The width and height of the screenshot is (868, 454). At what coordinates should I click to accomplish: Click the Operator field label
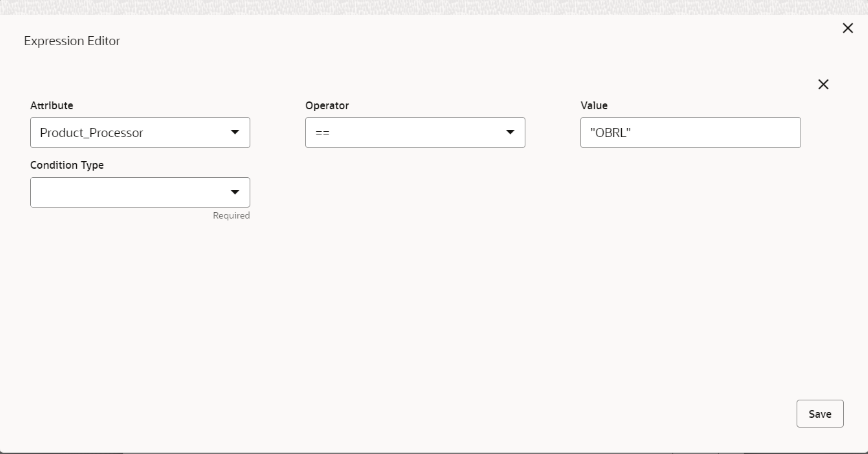tap(327, 105)
